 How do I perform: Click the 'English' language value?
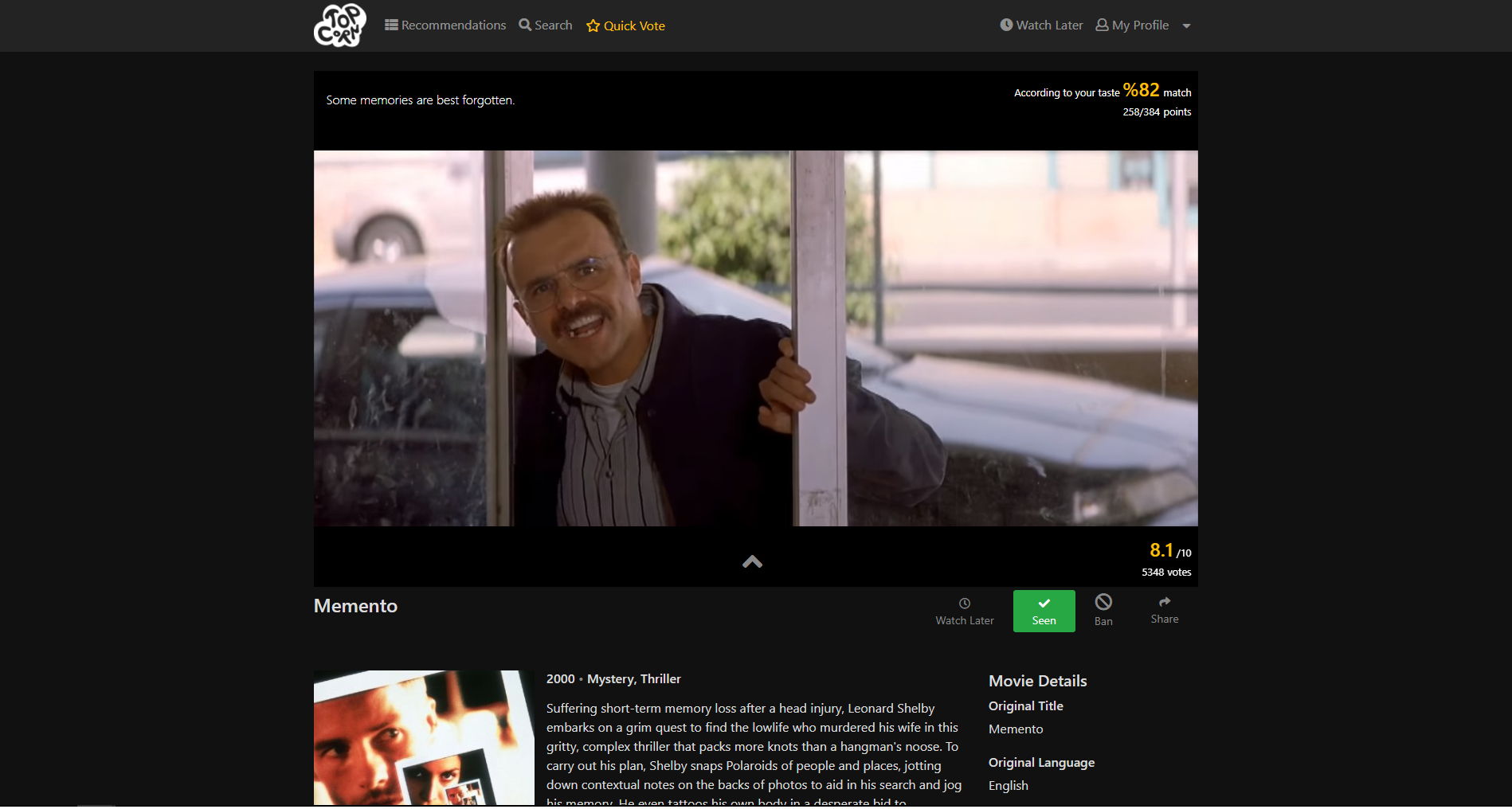[x=1009, y=786]
